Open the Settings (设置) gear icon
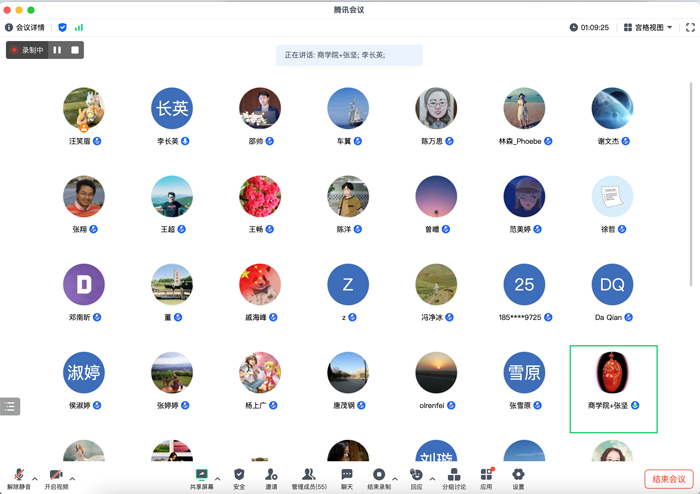 pos(518,476)
